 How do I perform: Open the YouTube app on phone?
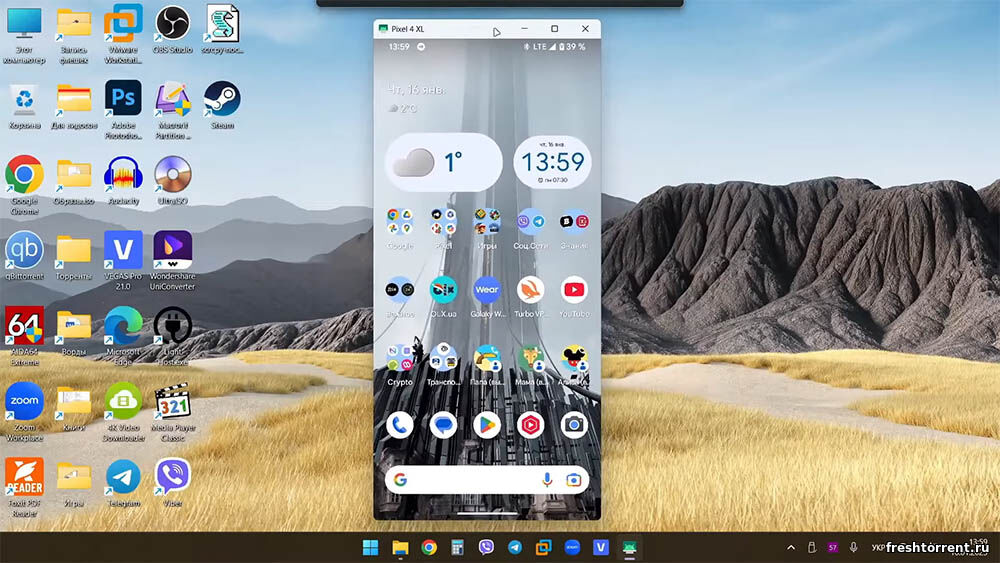click(x=574, y=291)
